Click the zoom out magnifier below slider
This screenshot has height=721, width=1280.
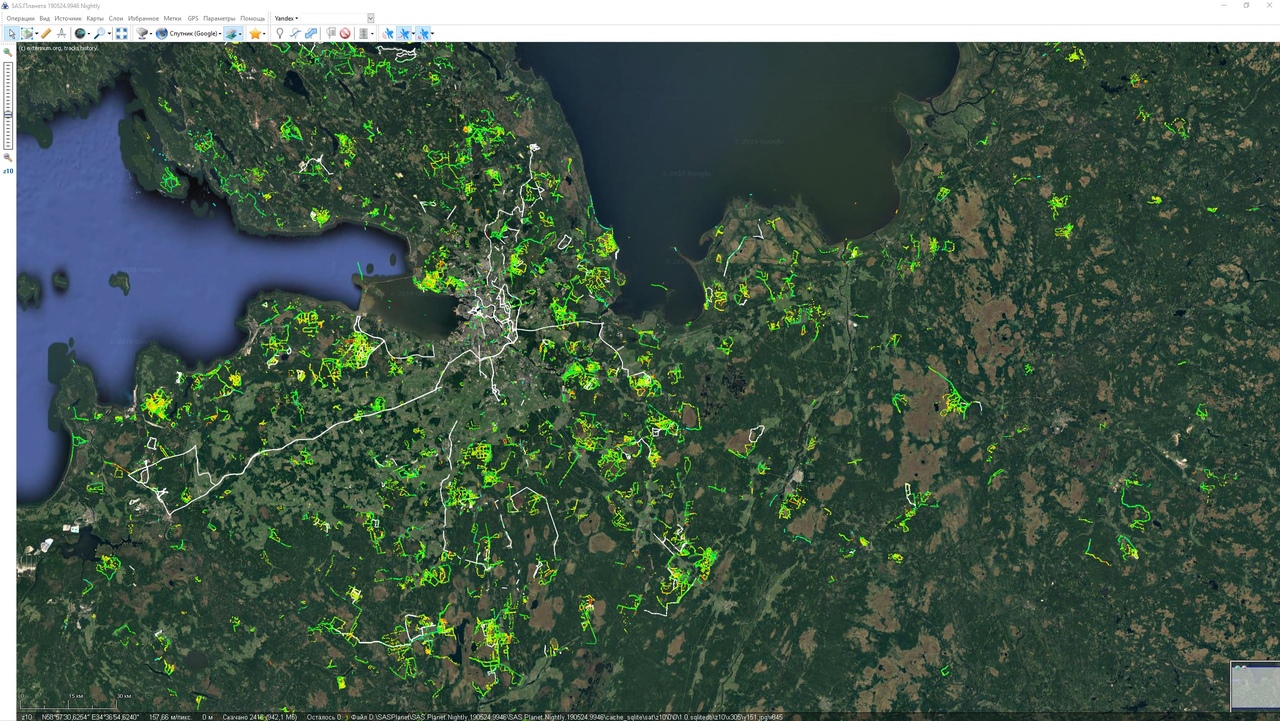click(x=8, y=158)
